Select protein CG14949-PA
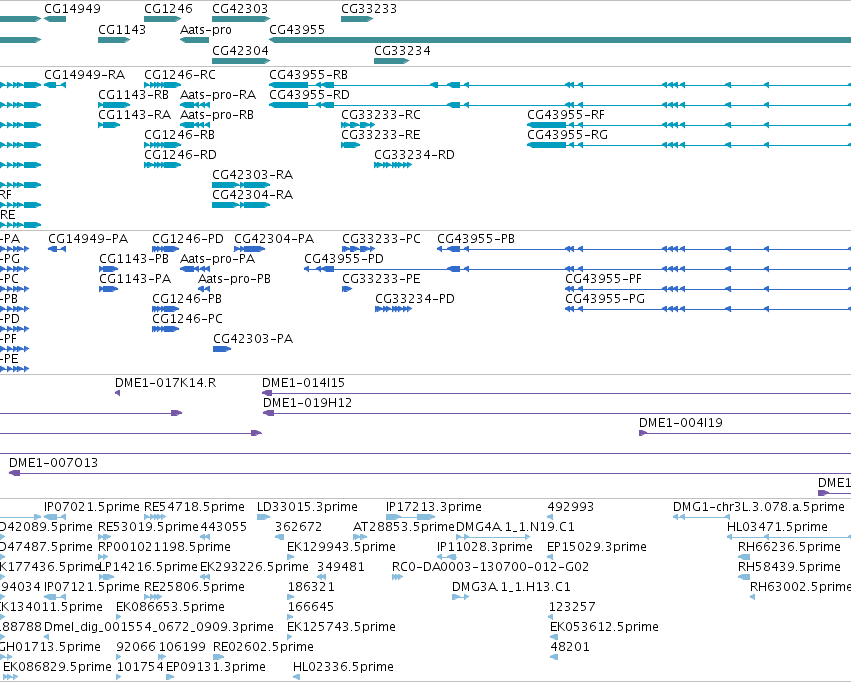This screenshot has width=851, height=682. (x=88, y=239)
